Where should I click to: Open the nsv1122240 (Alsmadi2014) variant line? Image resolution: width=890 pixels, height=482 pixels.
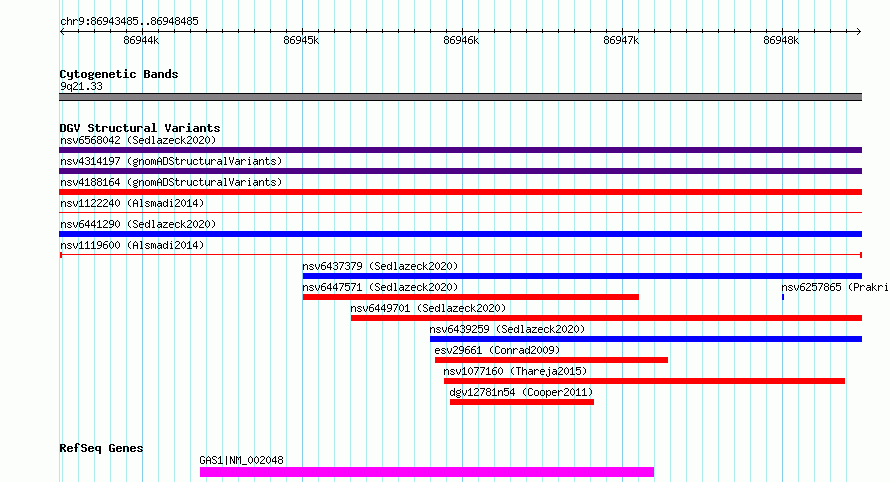460,213
